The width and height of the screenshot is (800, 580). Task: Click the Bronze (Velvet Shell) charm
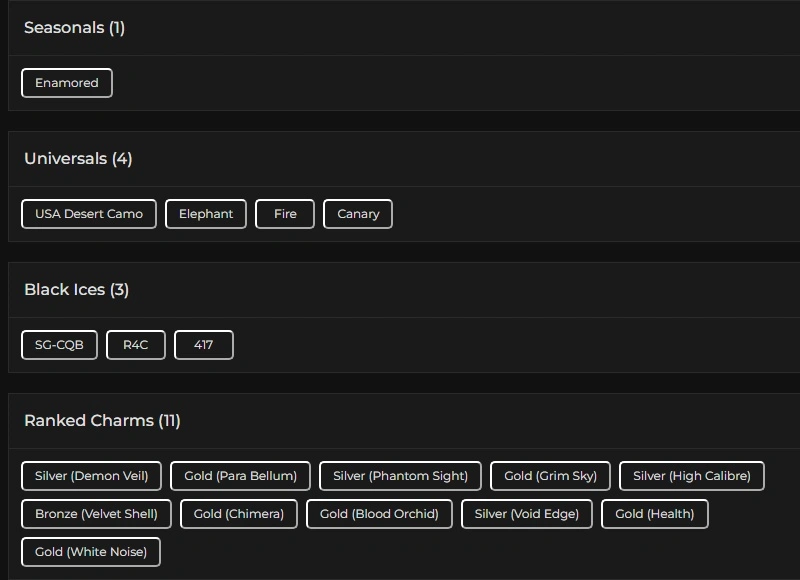[96, 514]
